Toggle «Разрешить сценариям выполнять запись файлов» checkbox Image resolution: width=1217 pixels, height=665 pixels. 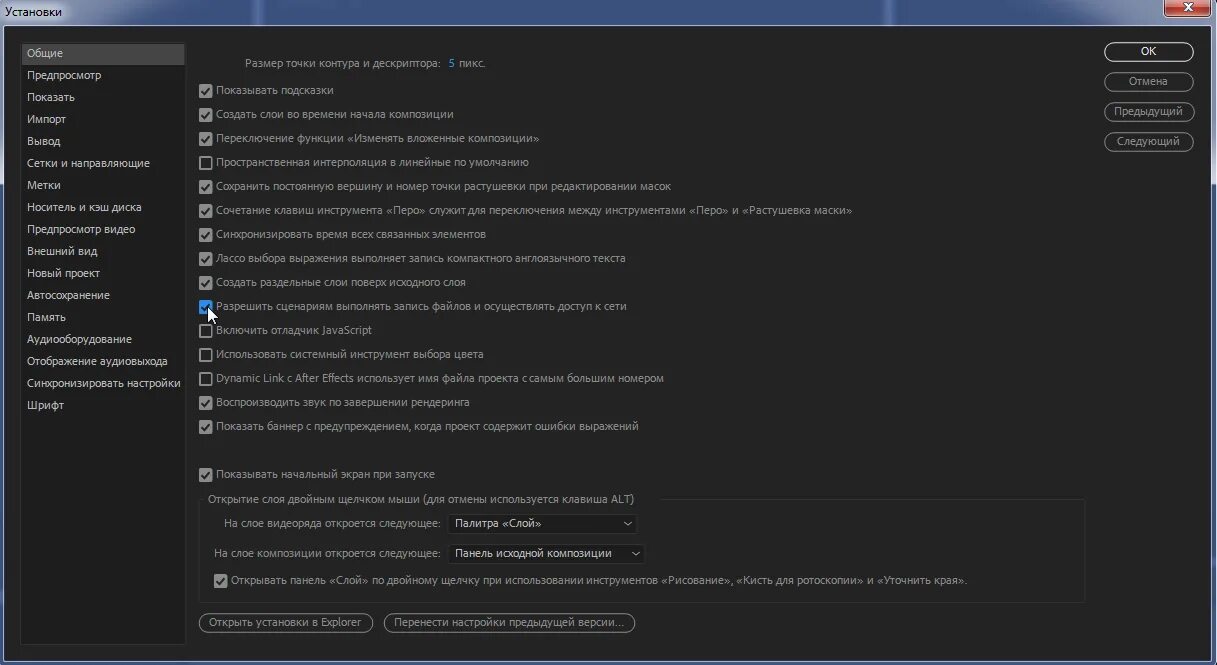coord(206,306)
